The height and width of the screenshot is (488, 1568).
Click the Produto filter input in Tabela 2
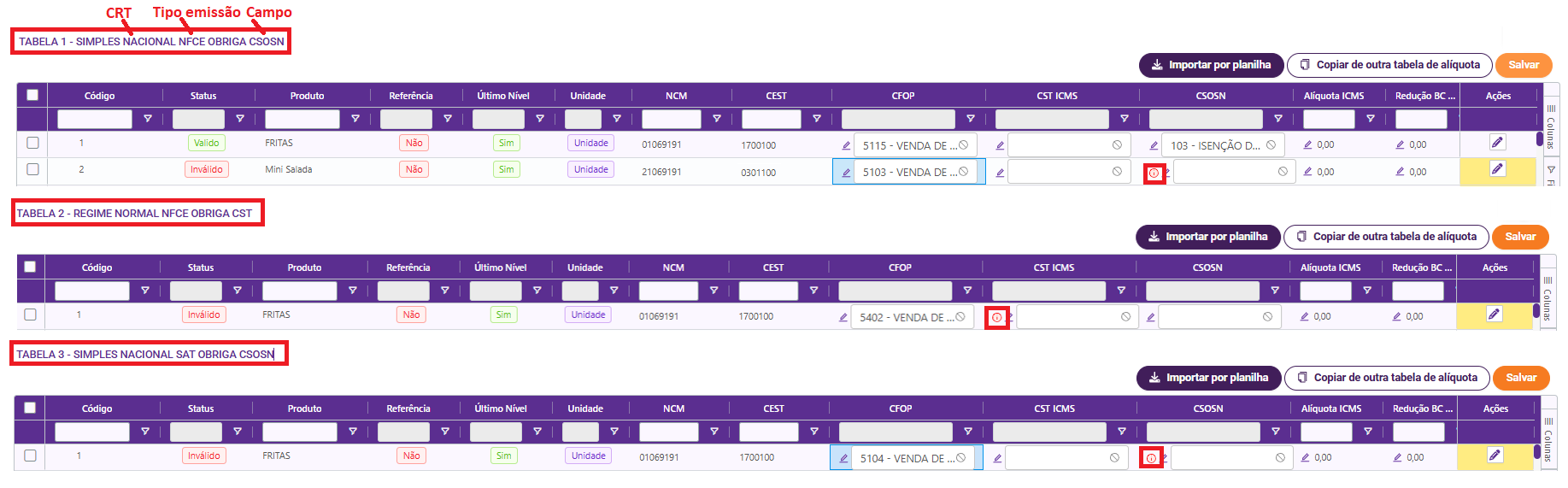click(300, 291)
